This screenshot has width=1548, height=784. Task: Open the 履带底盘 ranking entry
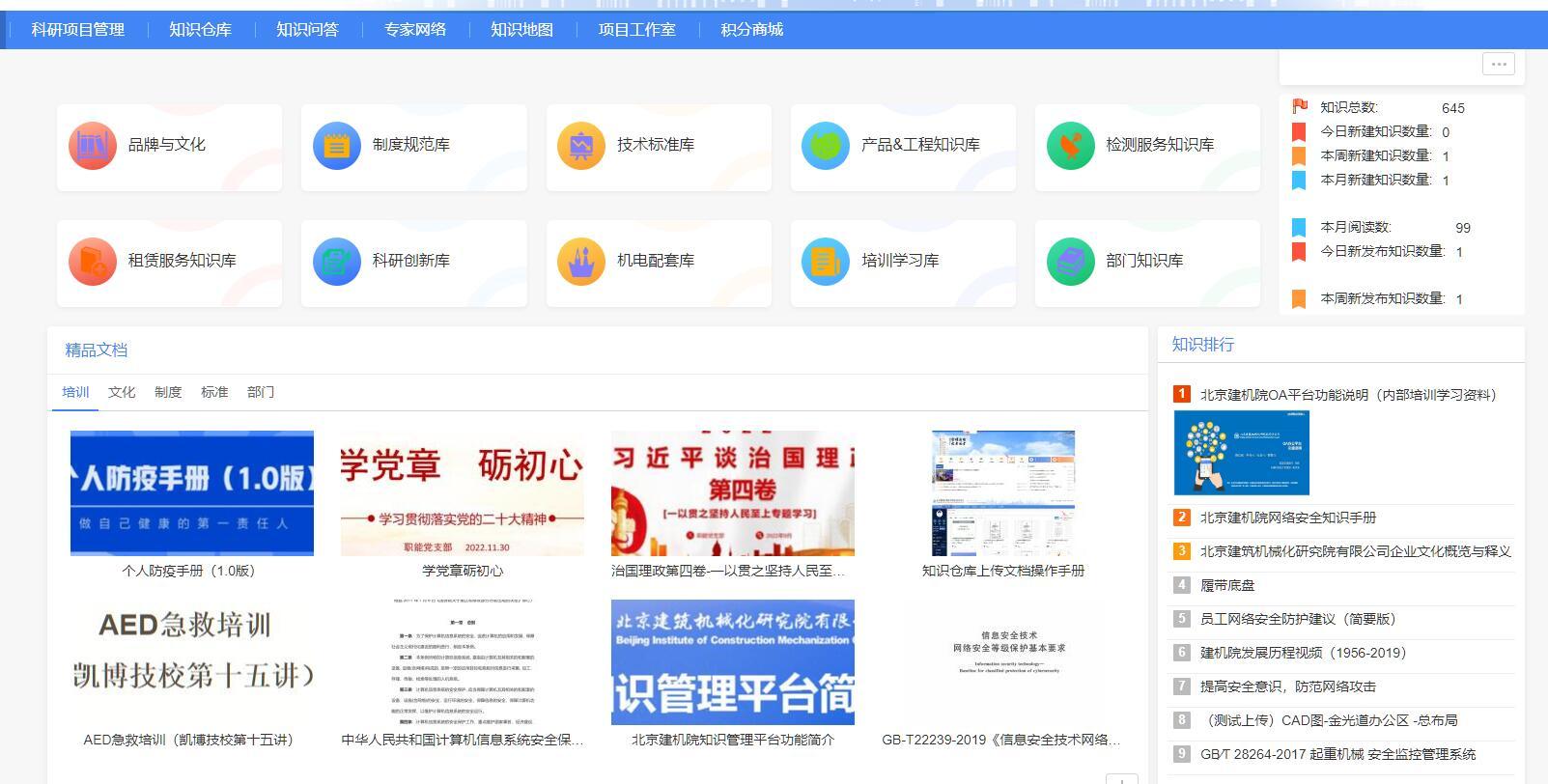pyautogui.click(x=1227, y=585)
